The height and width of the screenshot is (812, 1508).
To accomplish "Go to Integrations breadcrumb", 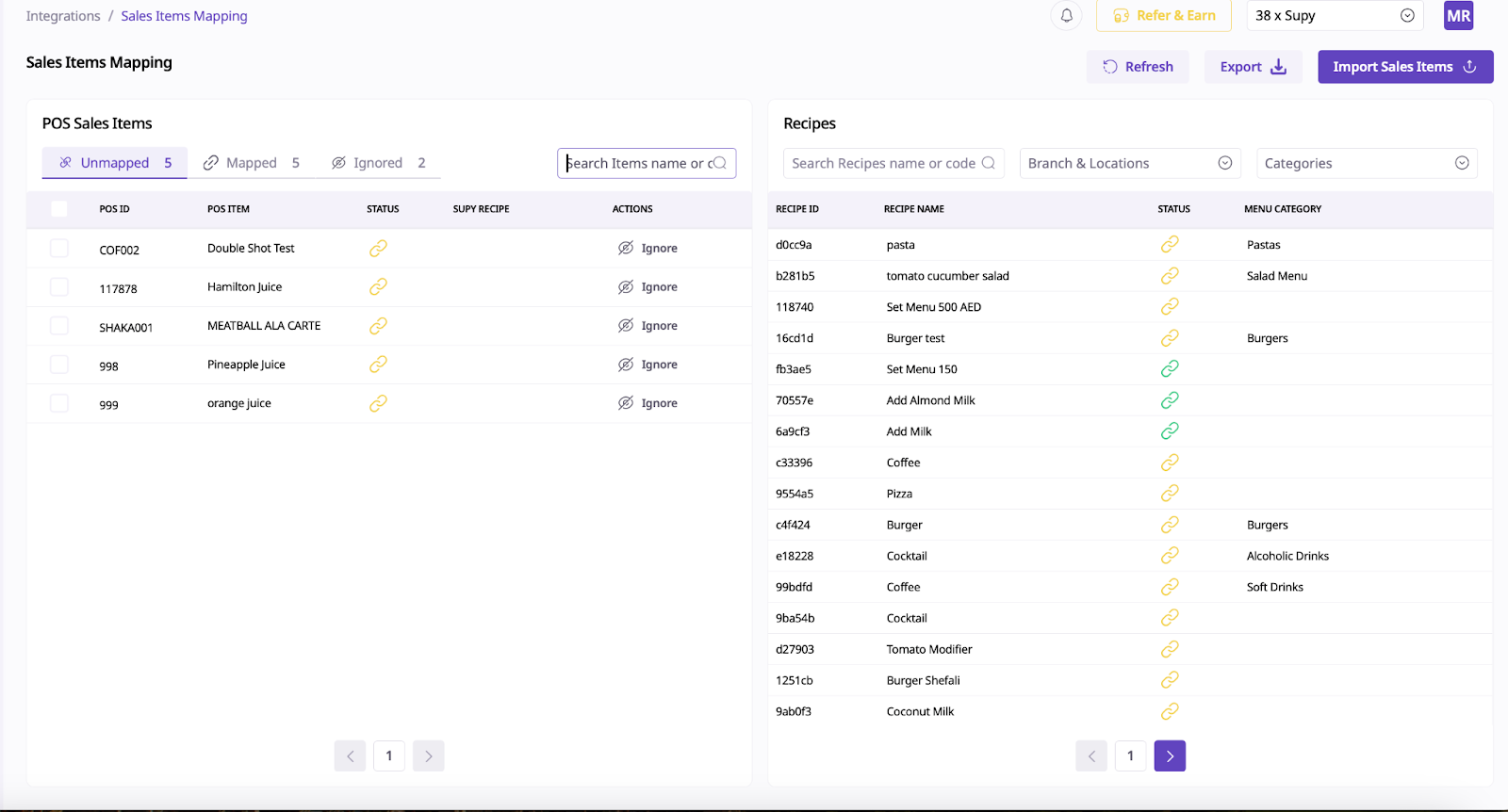I will click(63, 16).
